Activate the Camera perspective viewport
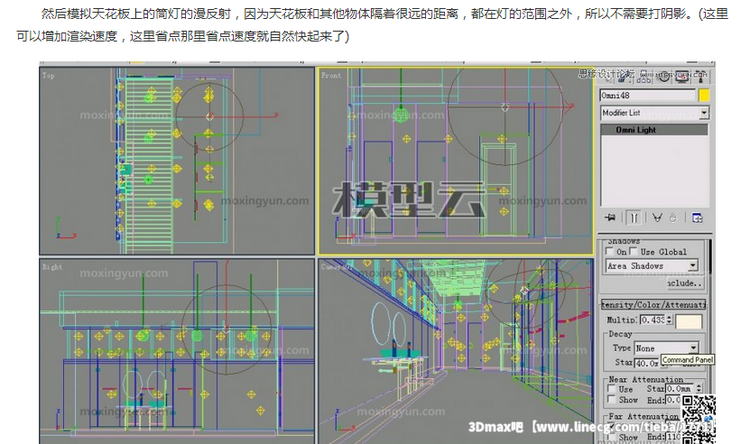750x444 pixels. point(456,352)
